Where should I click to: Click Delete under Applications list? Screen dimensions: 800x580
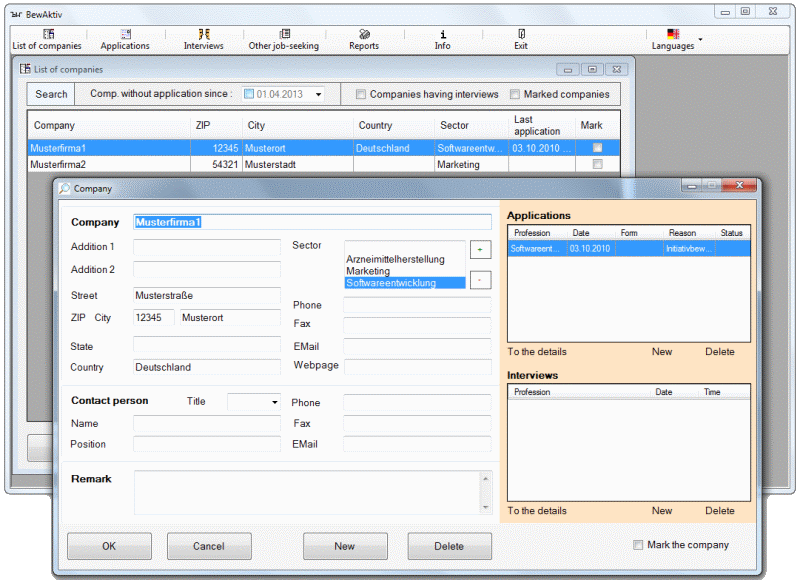point(720,351)
